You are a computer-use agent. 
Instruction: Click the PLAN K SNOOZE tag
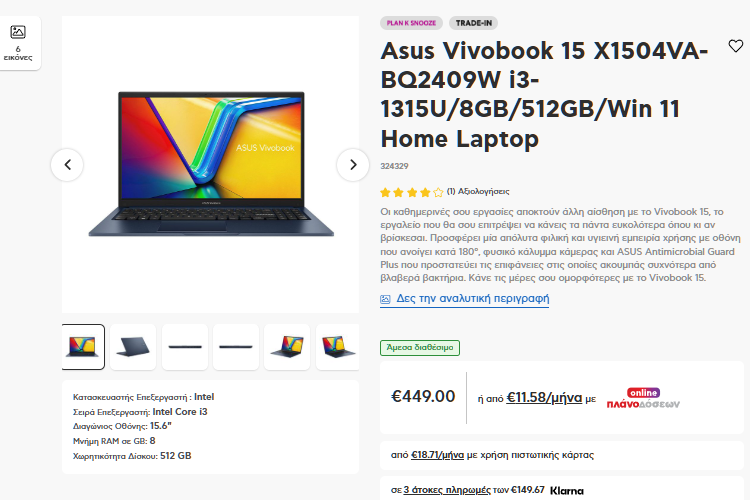[x=411, y=23]
